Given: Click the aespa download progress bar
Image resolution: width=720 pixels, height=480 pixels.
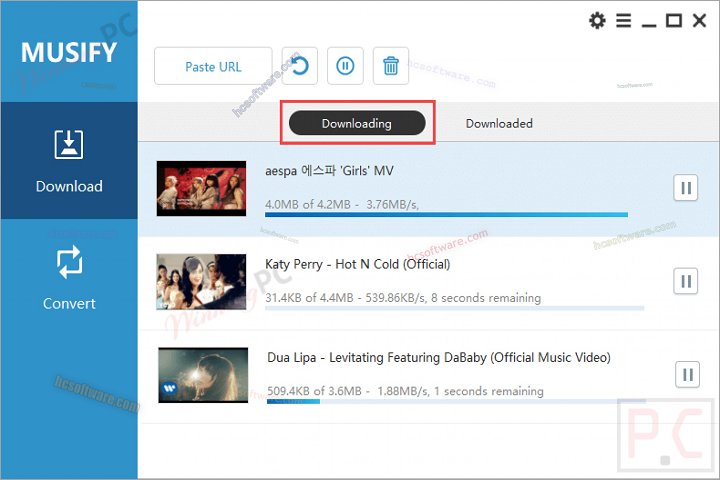Looking at the screenshot, I should tap(446, 214).
